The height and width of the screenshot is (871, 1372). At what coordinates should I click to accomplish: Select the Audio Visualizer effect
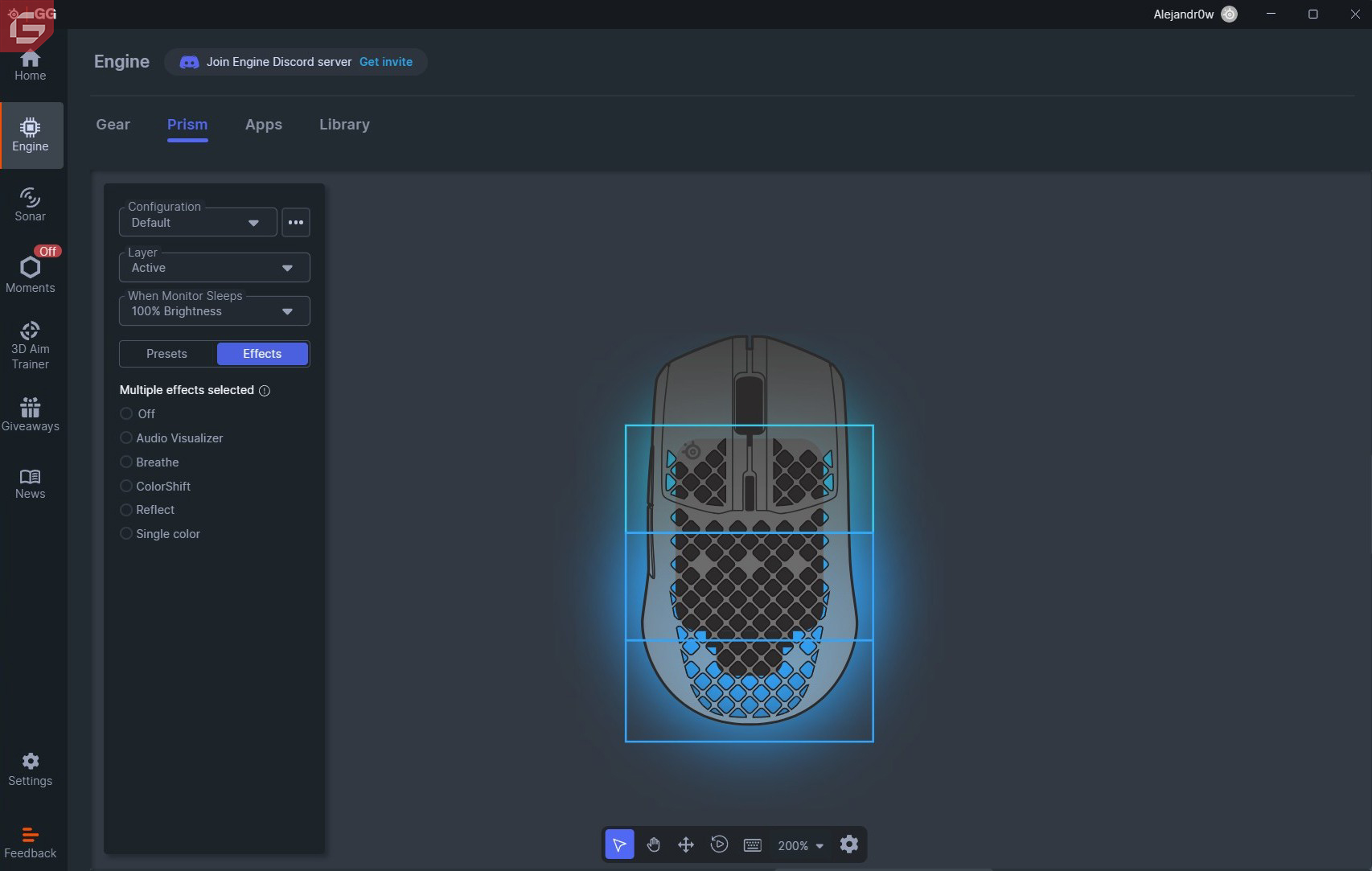pyautogui.click(x=126, y=438)
